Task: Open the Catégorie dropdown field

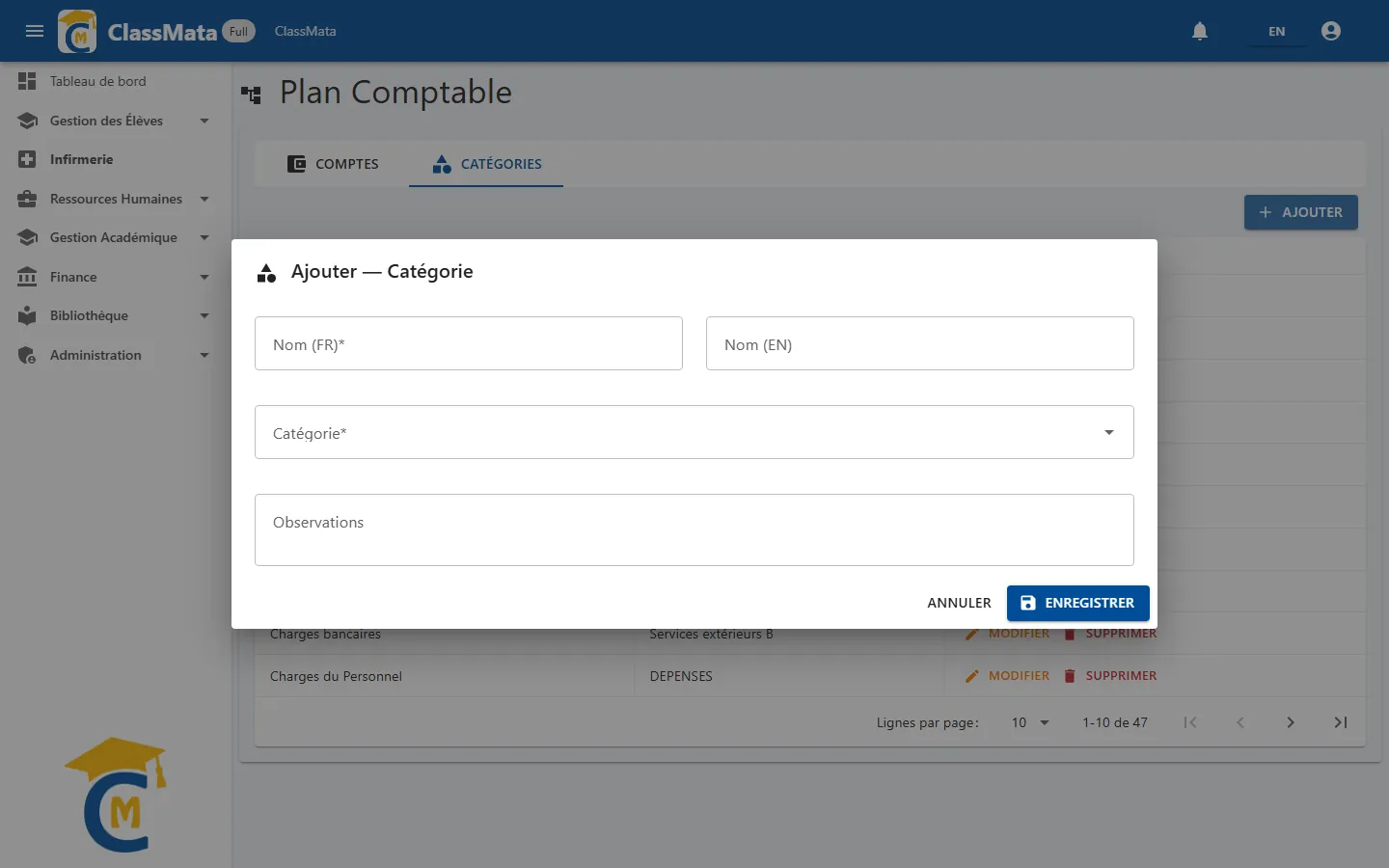Action: [x=694, y=432]
